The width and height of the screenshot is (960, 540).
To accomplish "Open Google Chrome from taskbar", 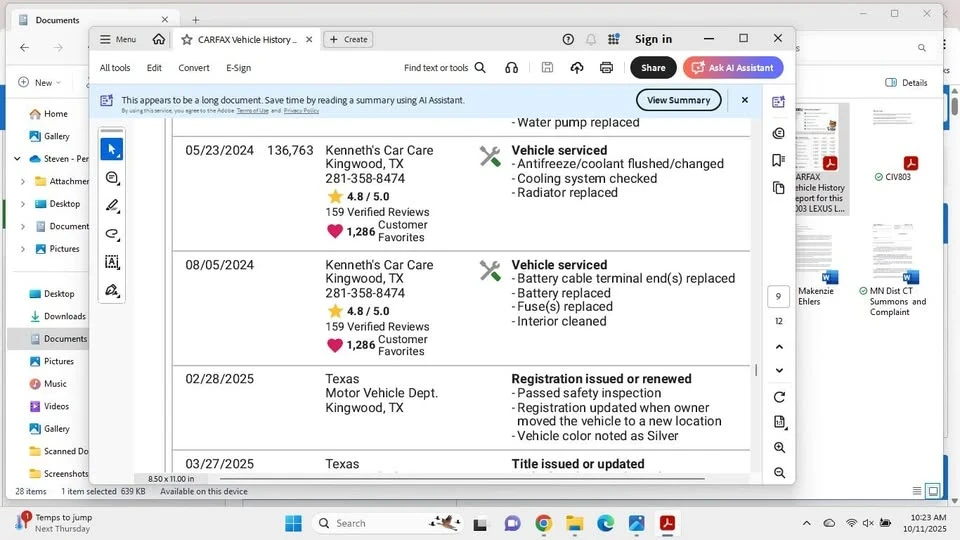I will point(543,523).
